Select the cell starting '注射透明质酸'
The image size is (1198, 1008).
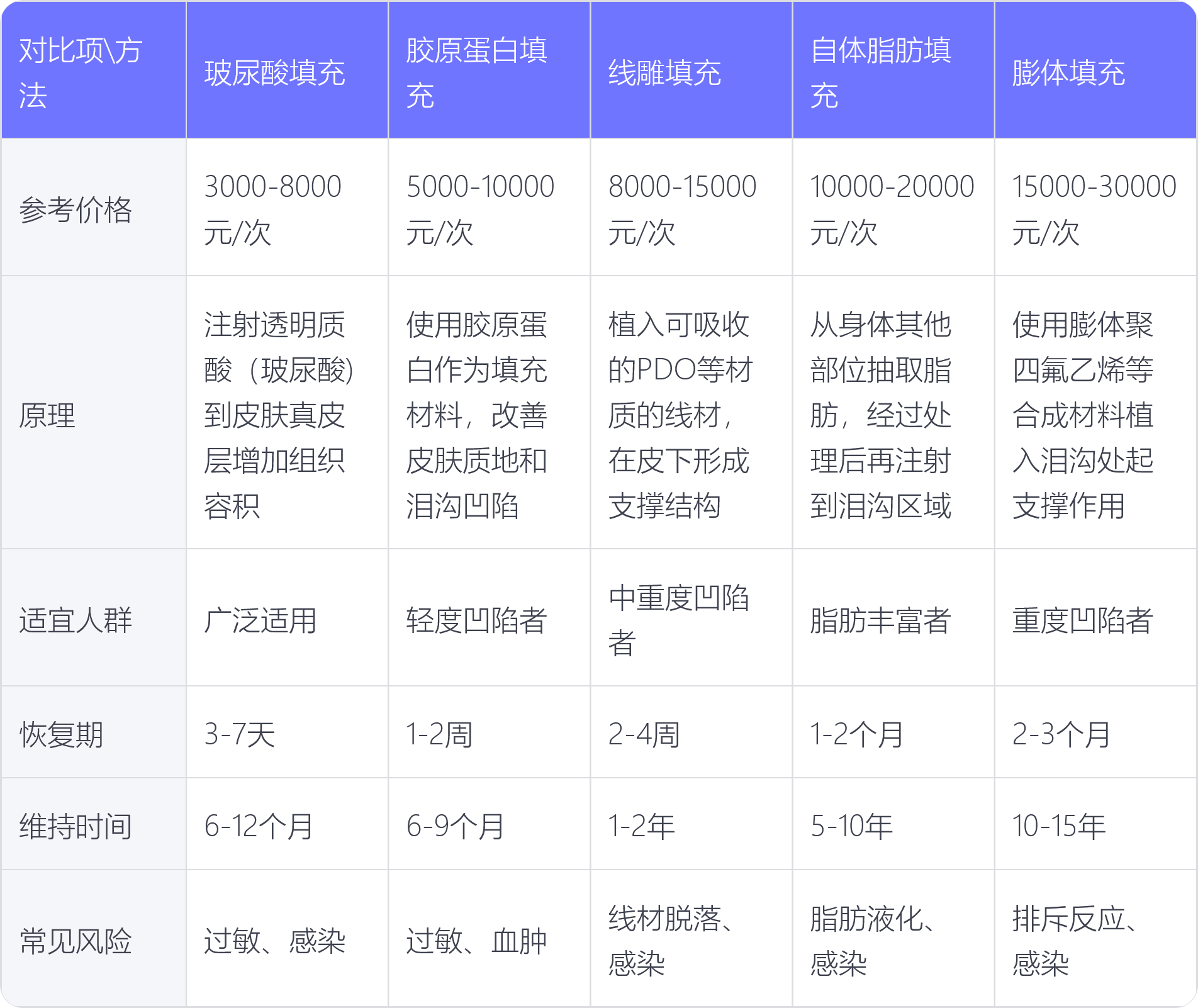coord(287,412)
